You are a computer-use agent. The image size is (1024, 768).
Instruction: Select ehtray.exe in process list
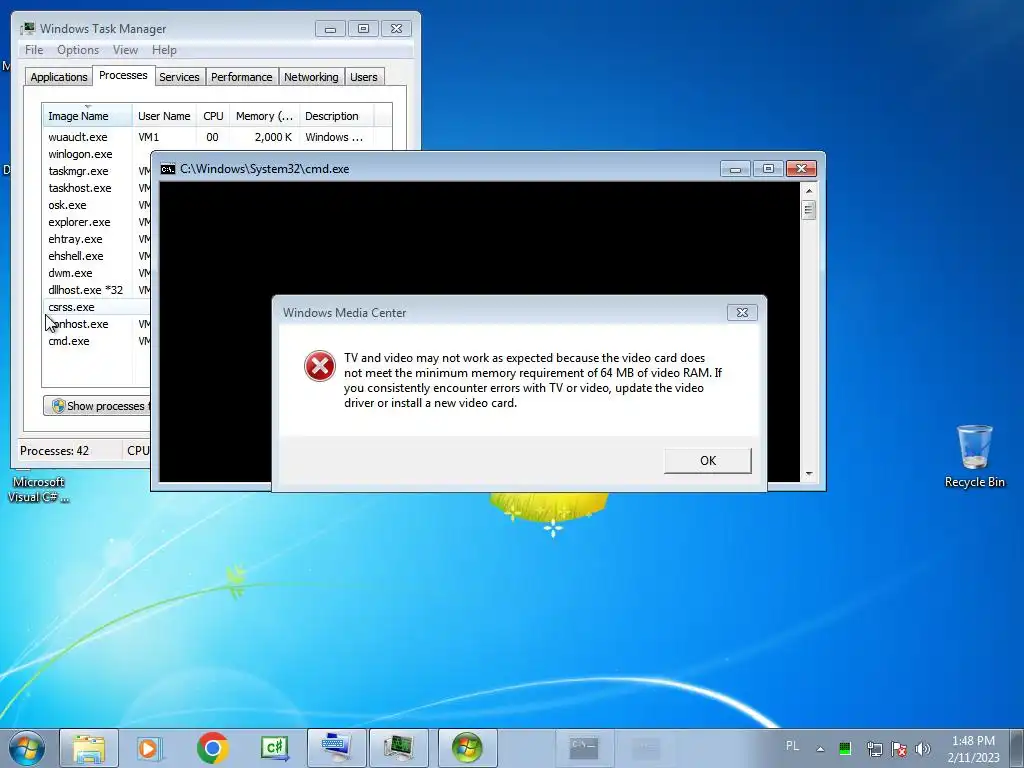click(x=97, y=239)
